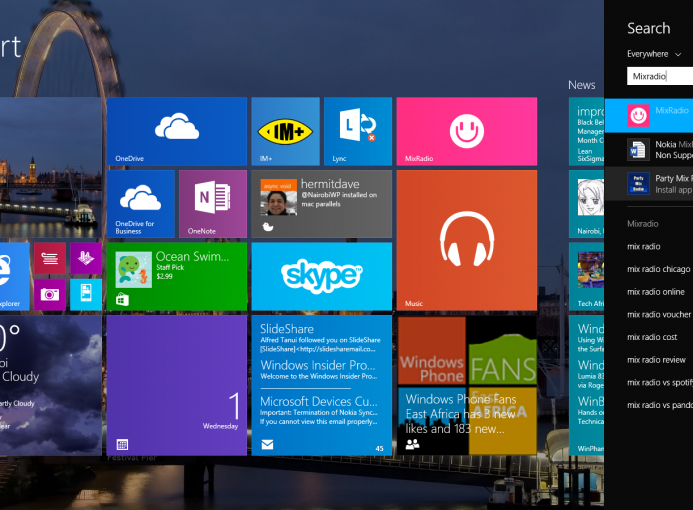
Task: Open the News tile with anime avatar
Action: (586, 204)
